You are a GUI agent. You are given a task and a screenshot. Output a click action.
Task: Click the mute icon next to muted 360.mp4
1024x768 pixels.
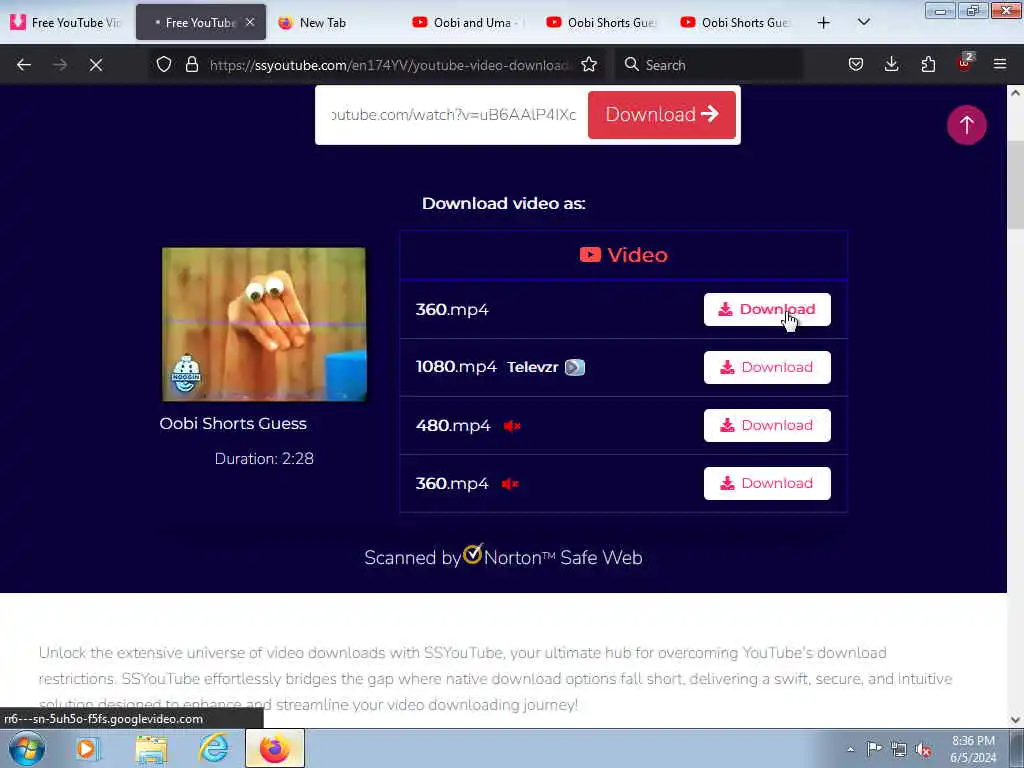510,484
